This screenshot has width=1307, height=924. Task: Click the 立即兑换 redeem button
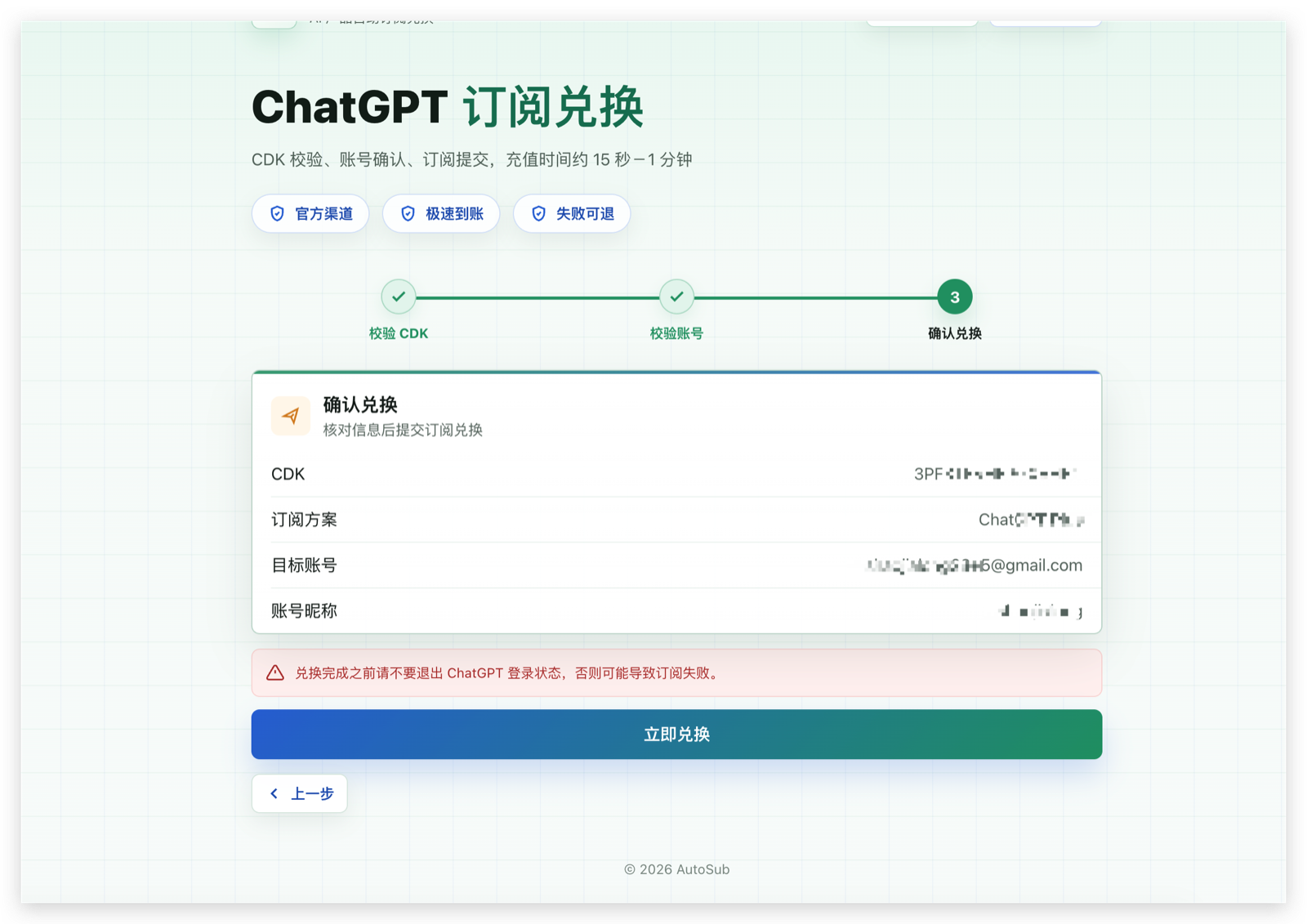(676, 734)
